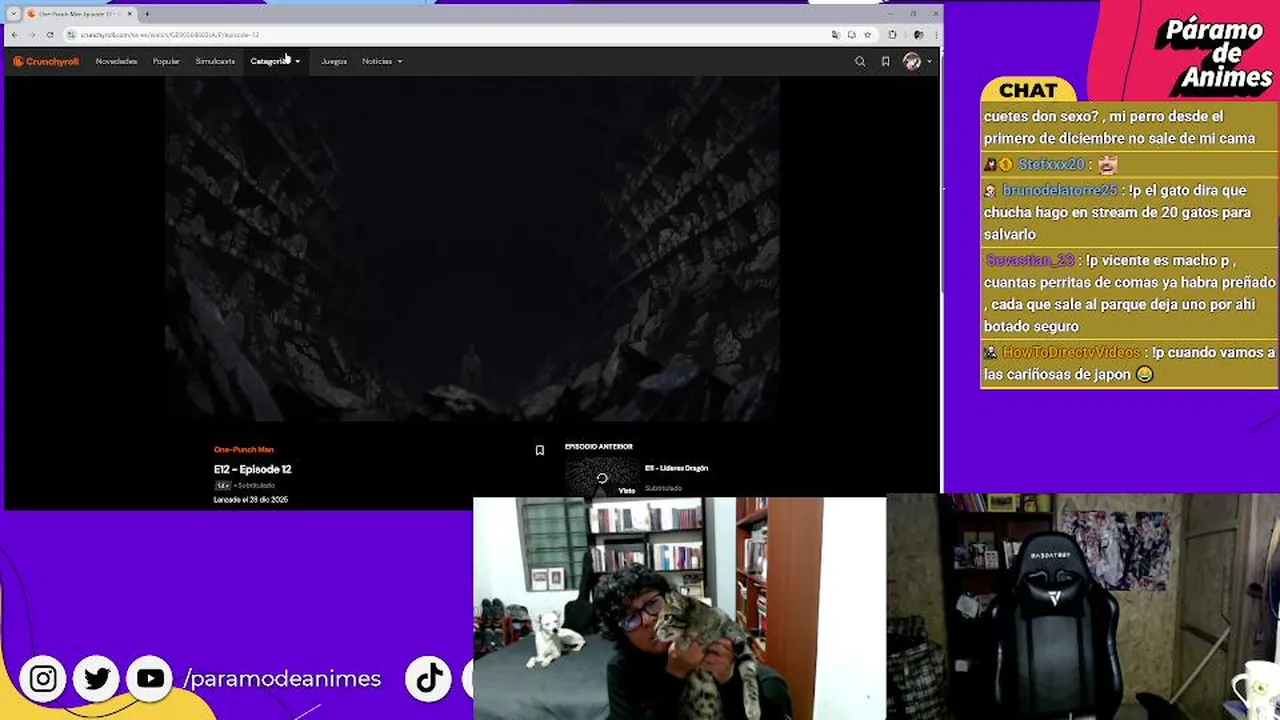Click the Twitter bird icon in the overlay
Viewport: 1280px width, 720px height.
tap(97, 679)
